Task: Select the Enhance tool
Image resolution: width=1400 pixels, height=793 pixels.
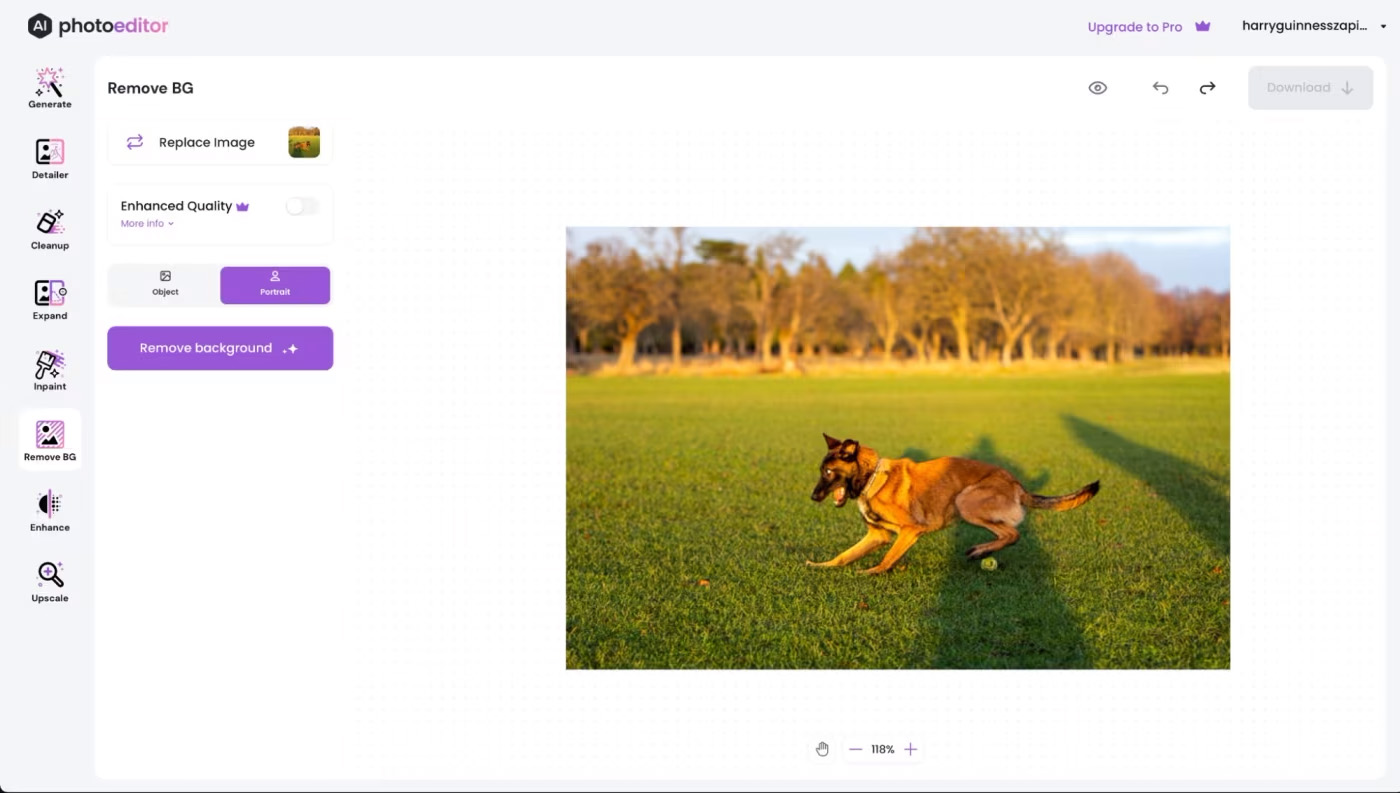Action: 49,511
